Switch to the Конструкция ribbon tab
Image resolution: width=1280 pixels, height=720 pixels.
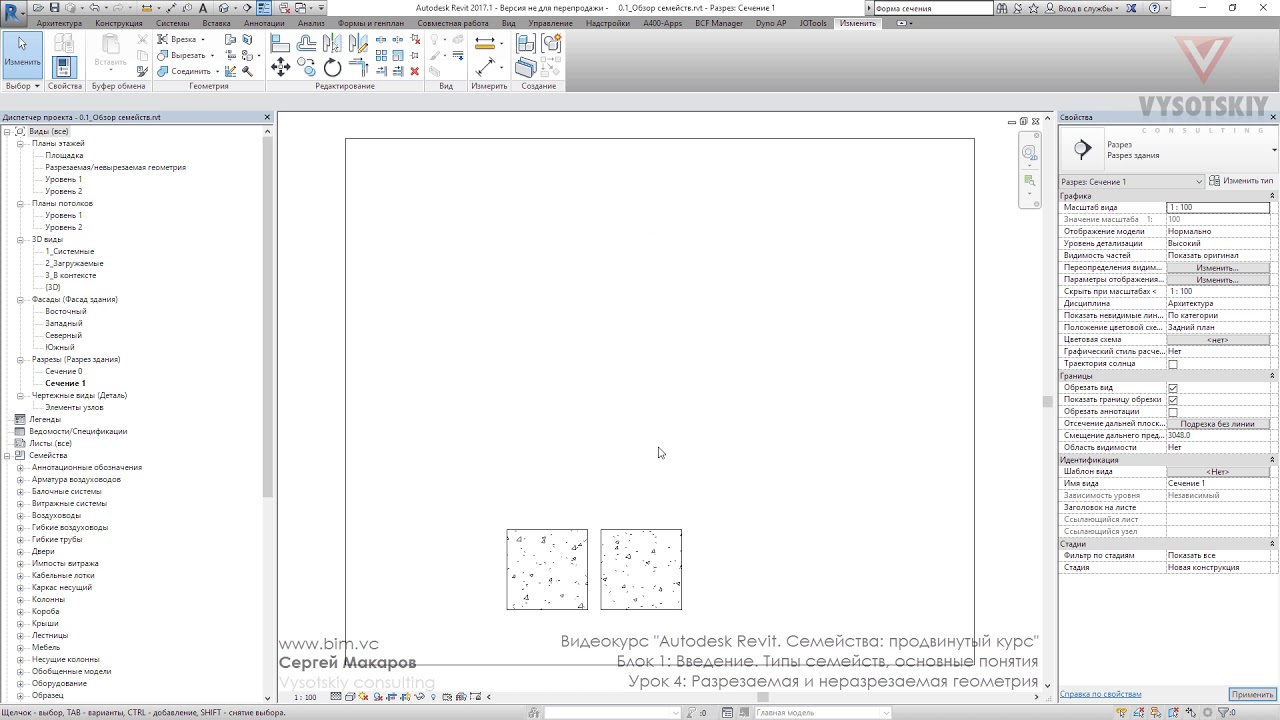pyautogui.click(x=119, y=23)
